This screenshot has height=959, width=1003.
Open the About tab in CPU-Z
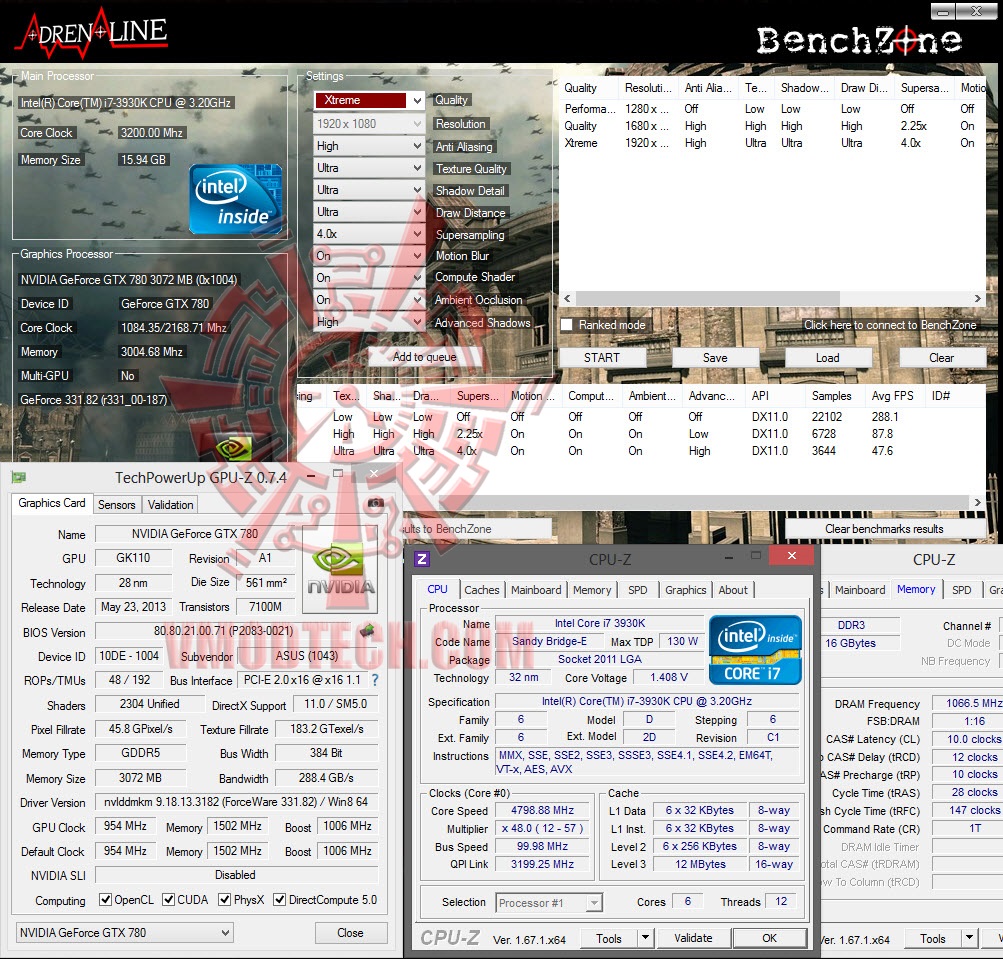[732, 590]
